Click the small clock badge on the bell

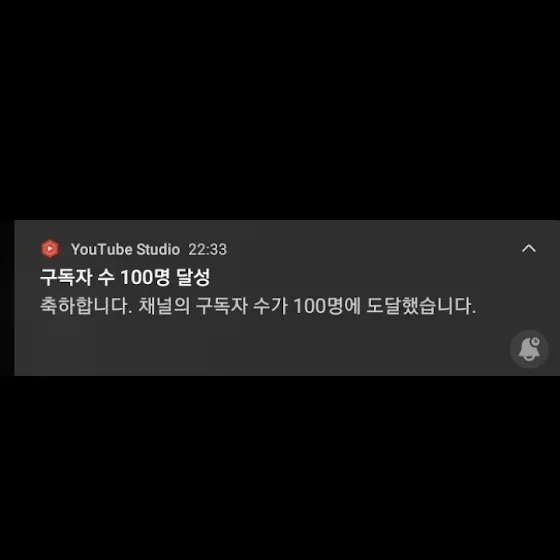coord(535,342)
